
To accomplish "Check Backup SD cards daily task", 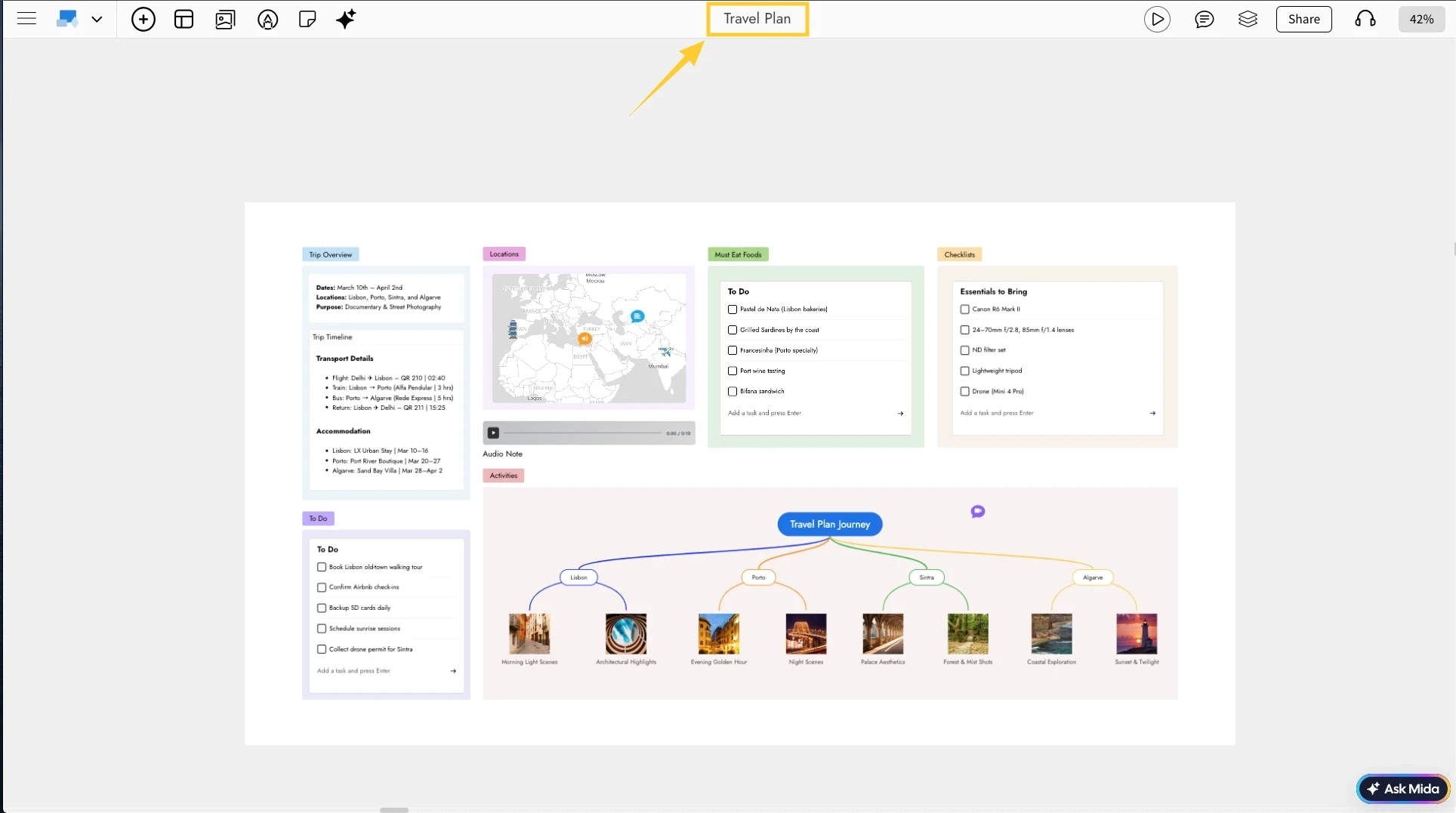I will click(x=322, y=608).
